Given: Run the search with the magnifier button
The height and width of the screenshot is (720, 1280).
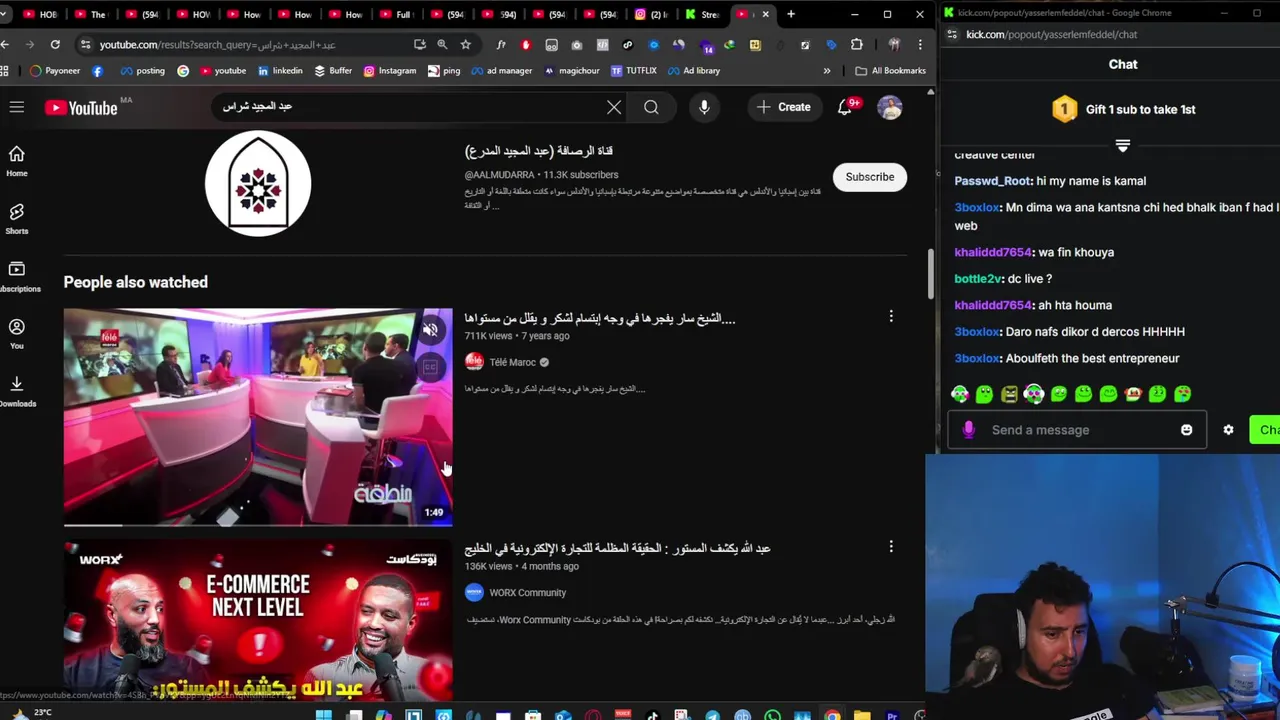Looking at the screenshot, I should click(651, 107).
